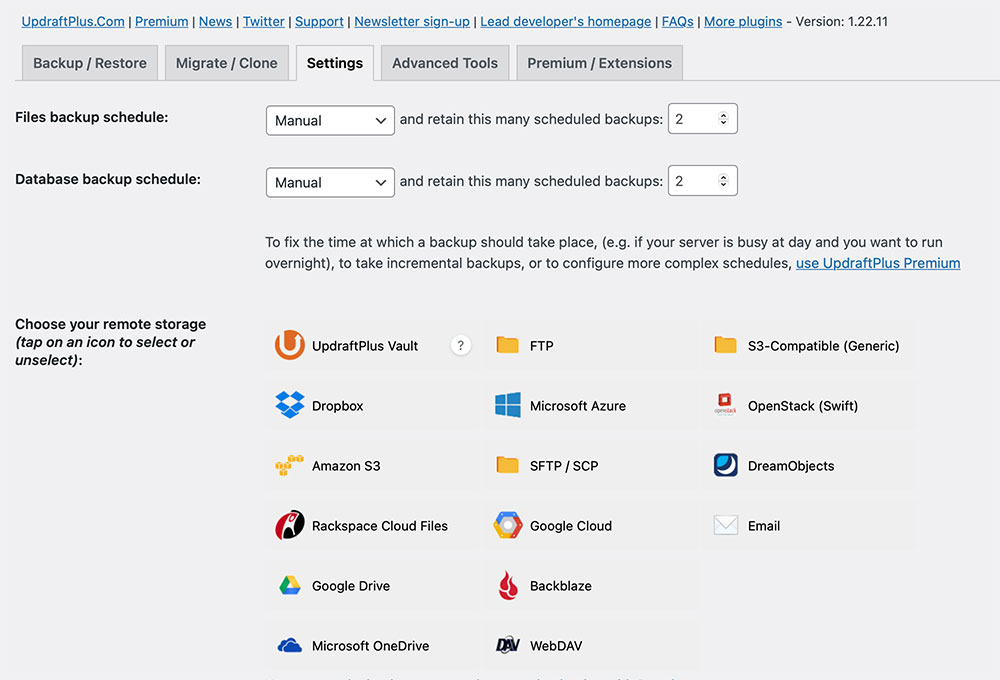Screen dimensions: 1000x680
Task: Choose the WebDAV storage label
Action: 556,646
